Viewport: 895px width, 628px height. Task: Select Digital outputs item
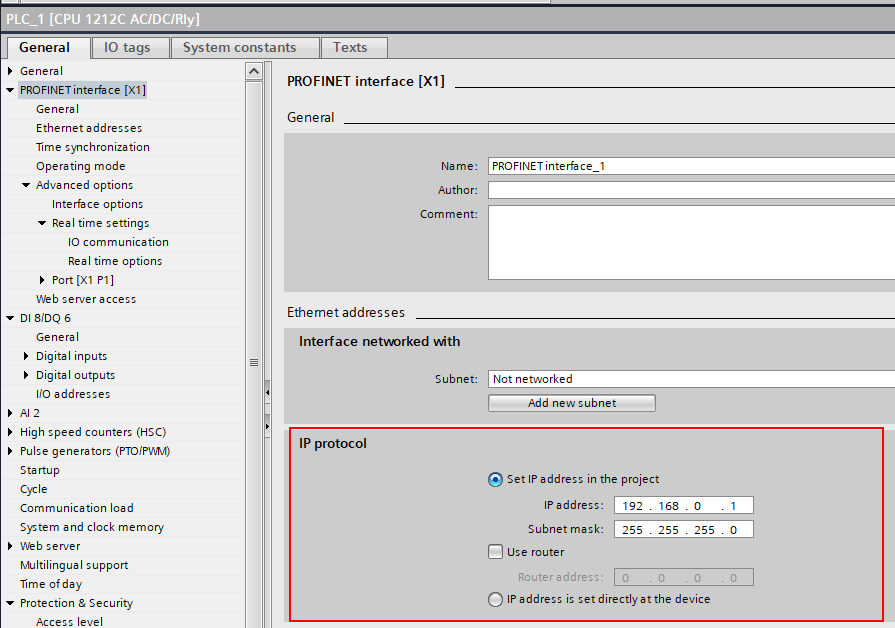point(75,375)
